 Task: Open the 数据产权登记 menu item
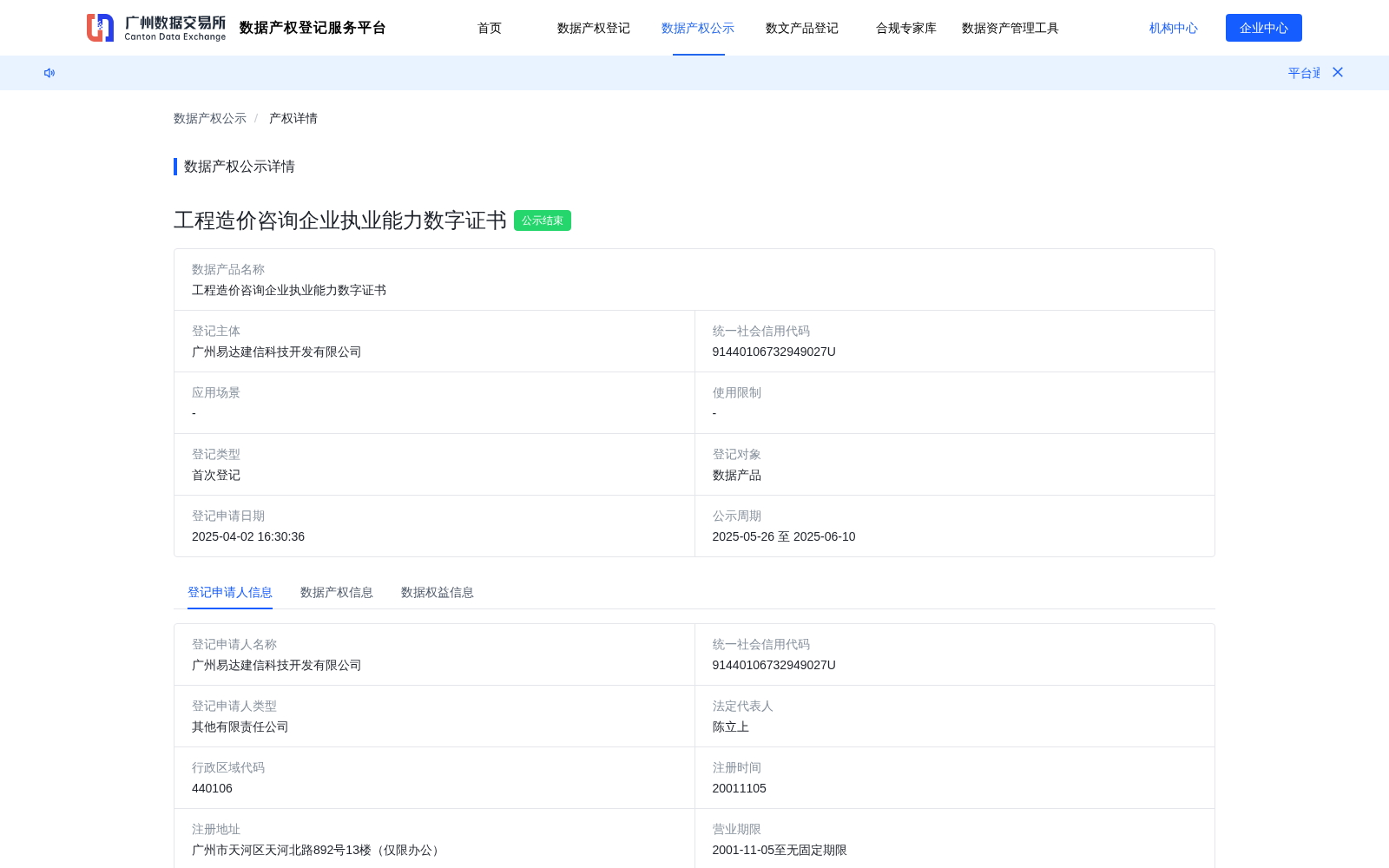click(594, 28)
